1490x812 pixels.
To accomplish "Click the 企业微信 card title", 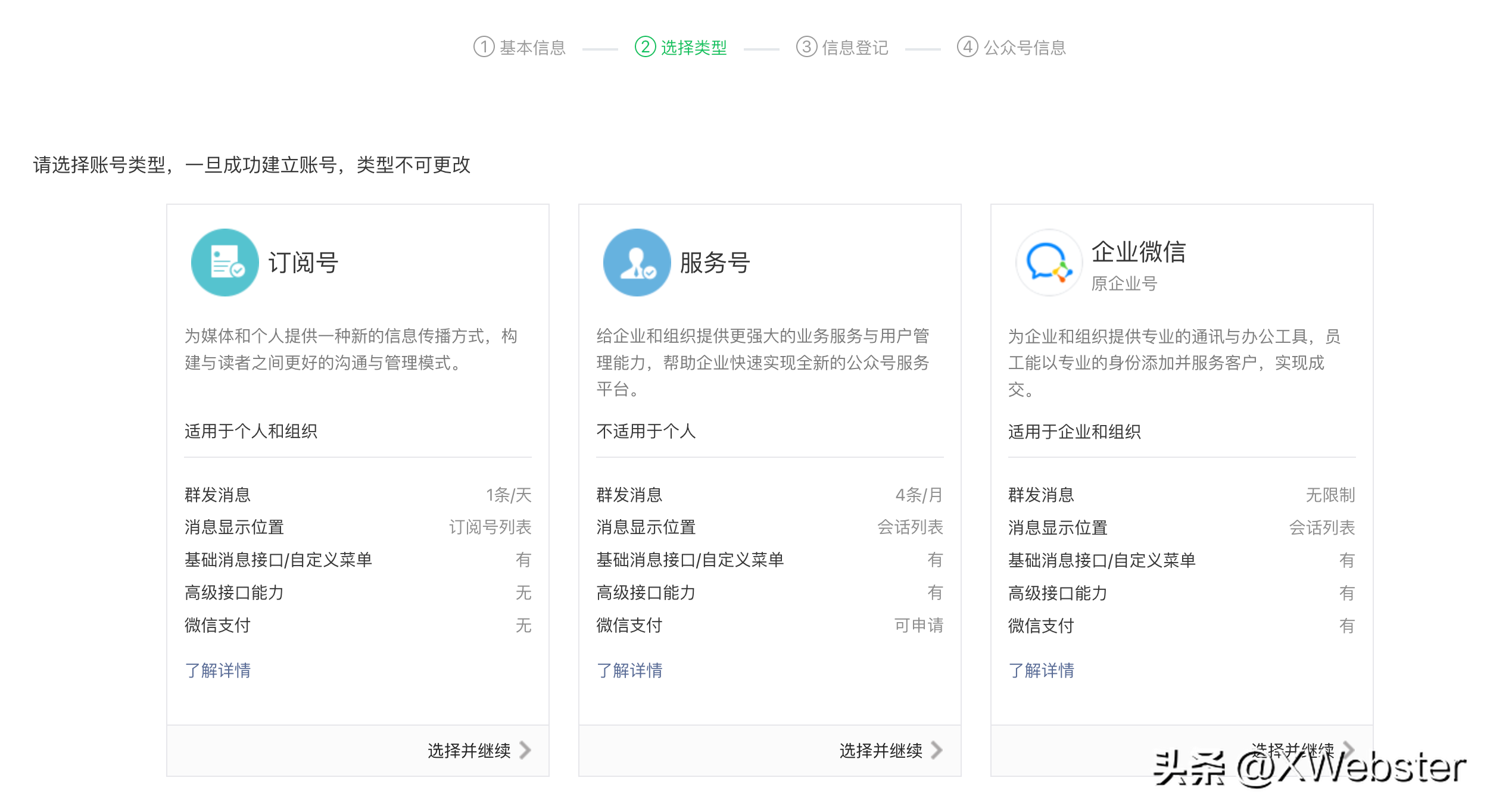I will click(1139, 252).
